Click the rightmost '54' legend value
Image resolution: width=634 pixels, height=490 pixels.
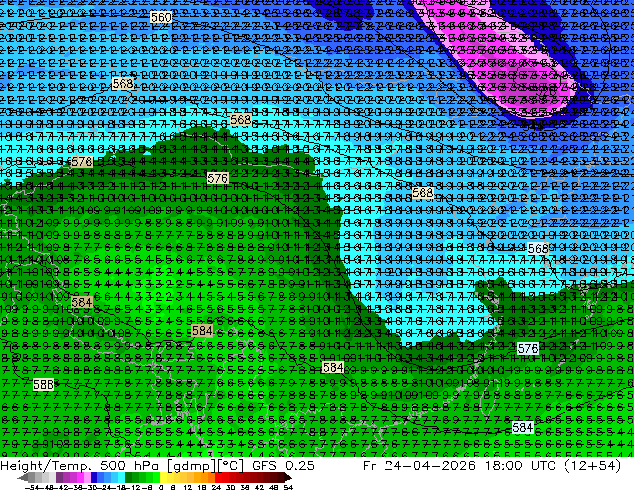click(288, 487)
